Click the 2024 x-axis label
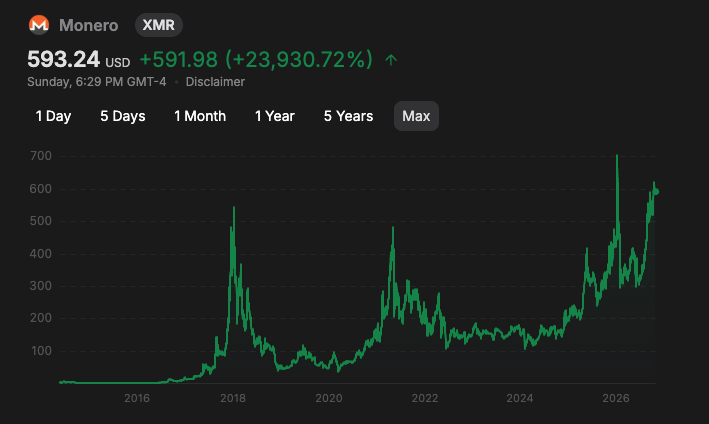This screenshot has width=709, height=424. (x=520, y=398)
